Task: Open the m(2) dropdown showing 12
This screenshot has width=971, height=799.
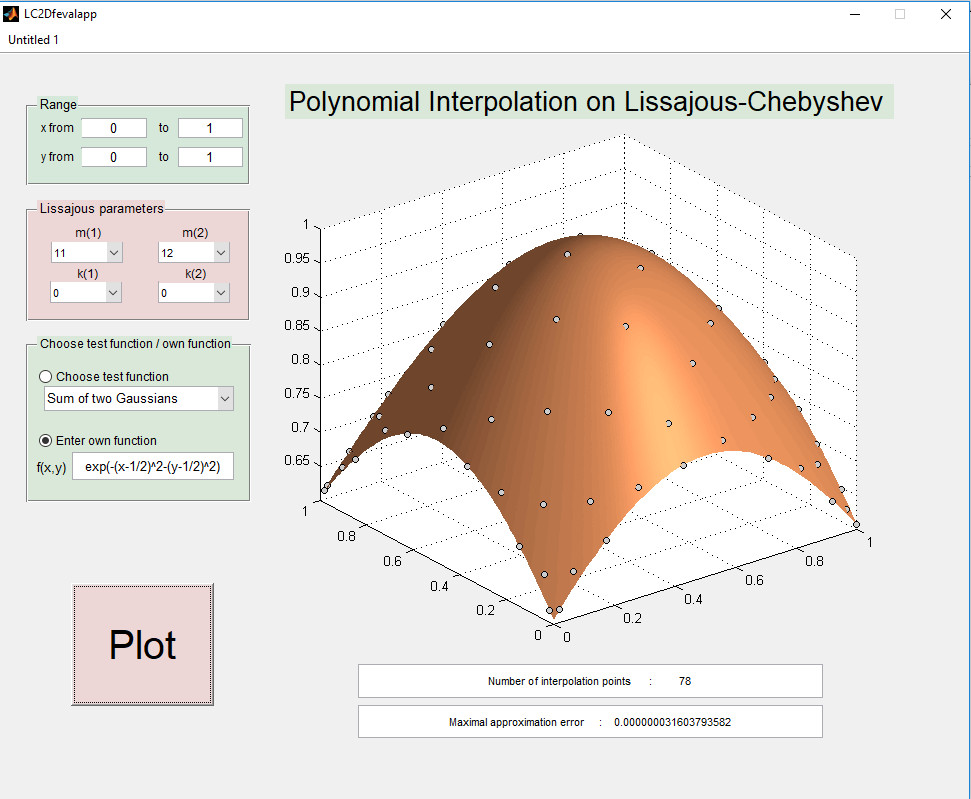Action: pos(194,253)
